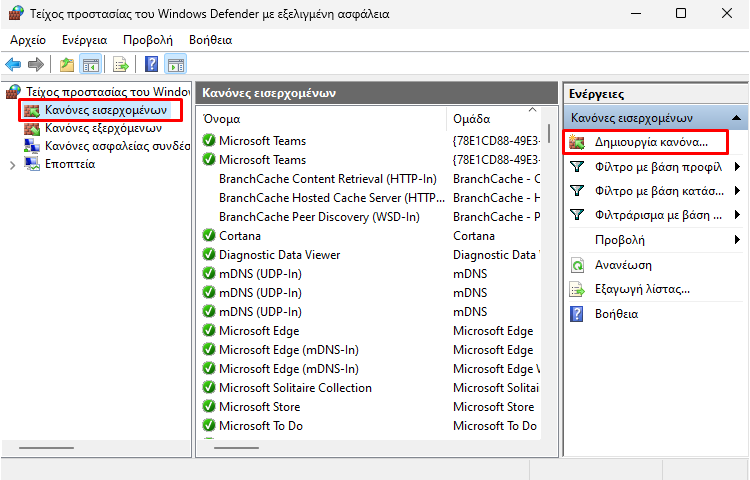Click Εξαγωγή λίστας... action text

(x=642, y=289)
